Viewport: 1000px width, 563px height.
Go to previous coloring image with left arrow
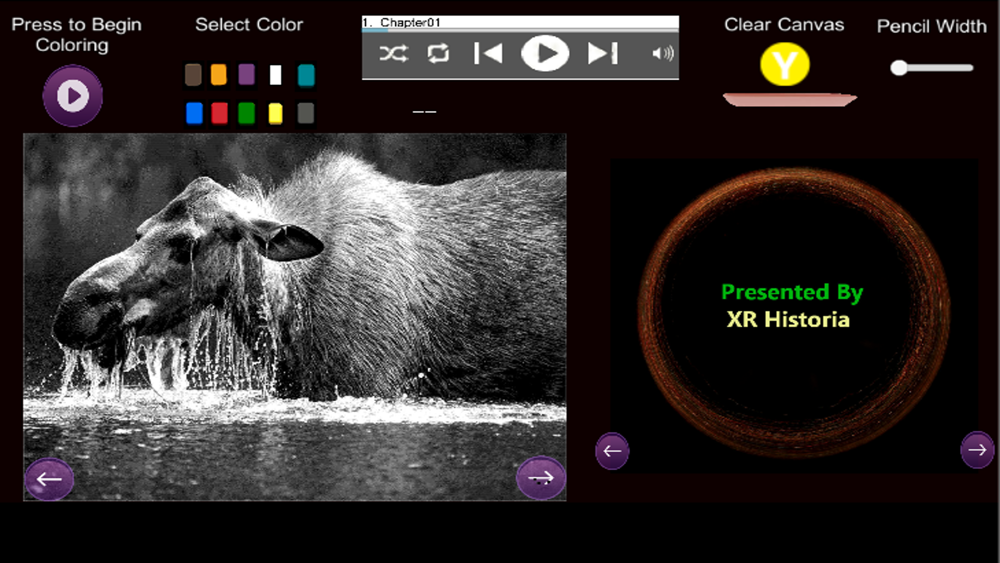pos(49,479)
